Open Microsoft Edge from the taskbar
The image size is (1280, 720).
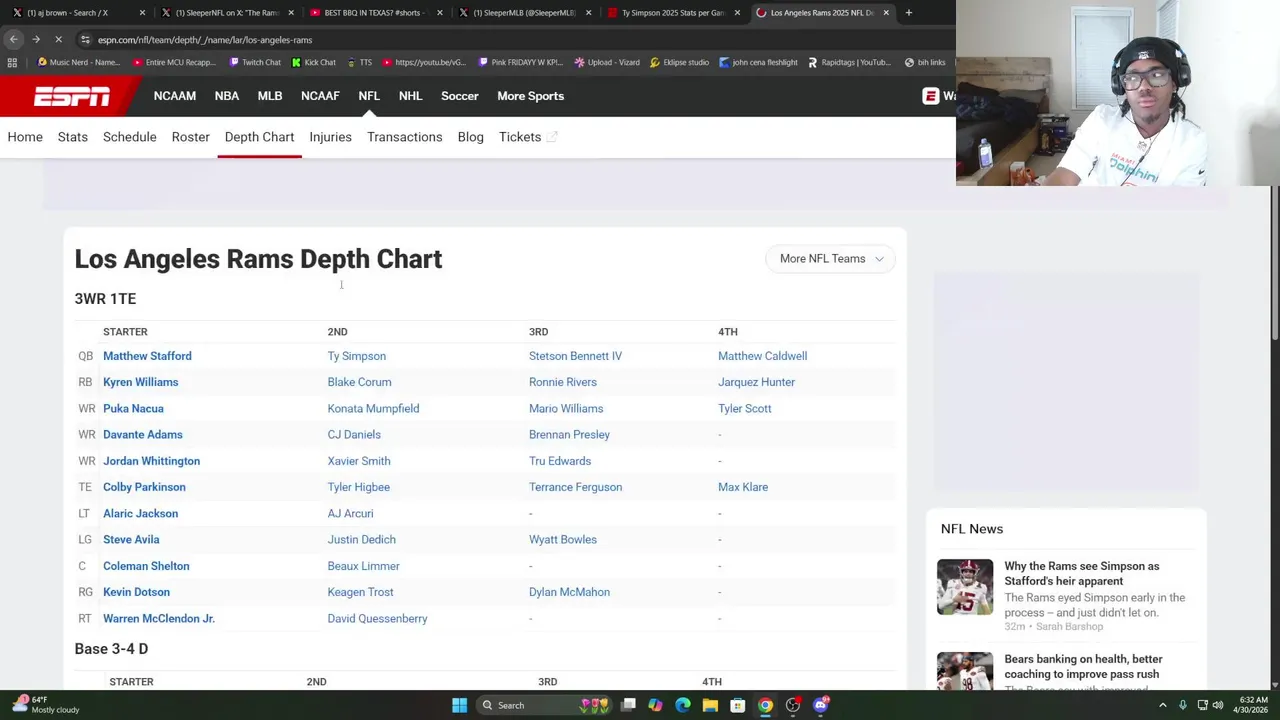tap(683, 705)
